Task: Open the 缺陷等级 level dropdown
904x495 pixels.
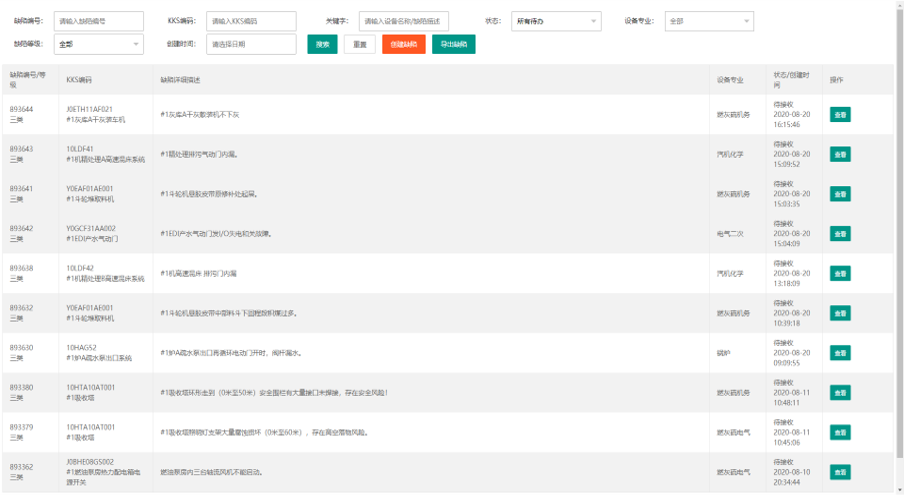Action: coord(97,44)
